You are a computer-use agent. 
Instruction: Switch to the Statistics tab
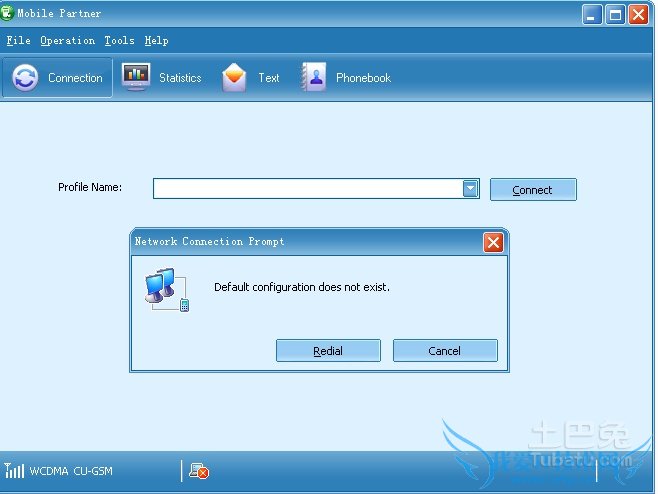point(162,78)
